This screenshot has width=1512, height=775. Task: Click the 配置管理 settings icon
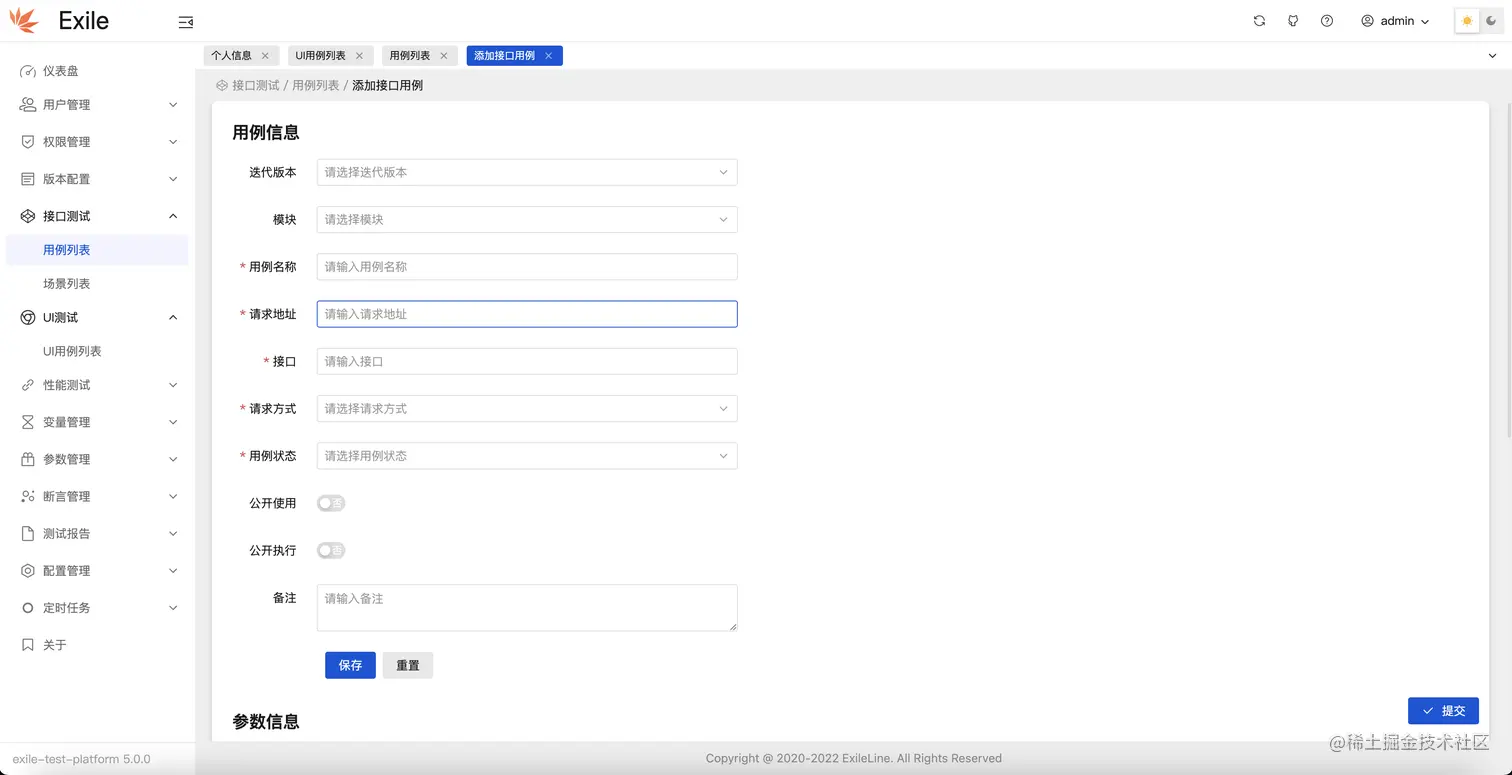28,571
